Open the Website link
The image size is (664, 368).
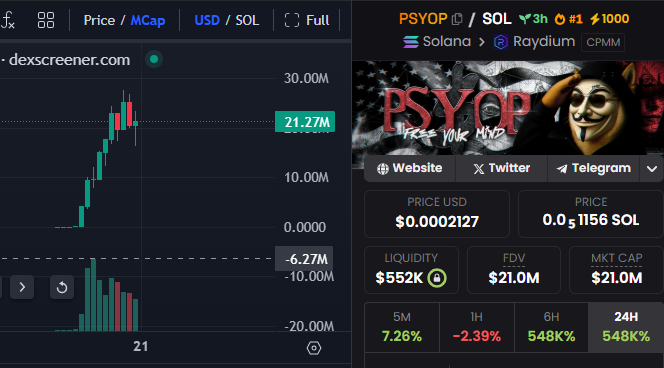409,169
